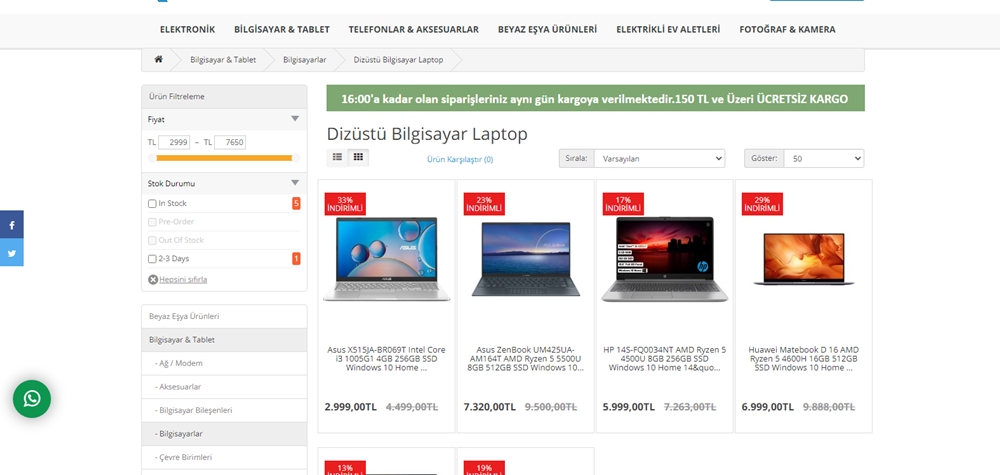Click Dizüstü Bilgisayar Laptop breadcrumb
This screenshot has height=475, width=1000.
click(x=399, y=59)
